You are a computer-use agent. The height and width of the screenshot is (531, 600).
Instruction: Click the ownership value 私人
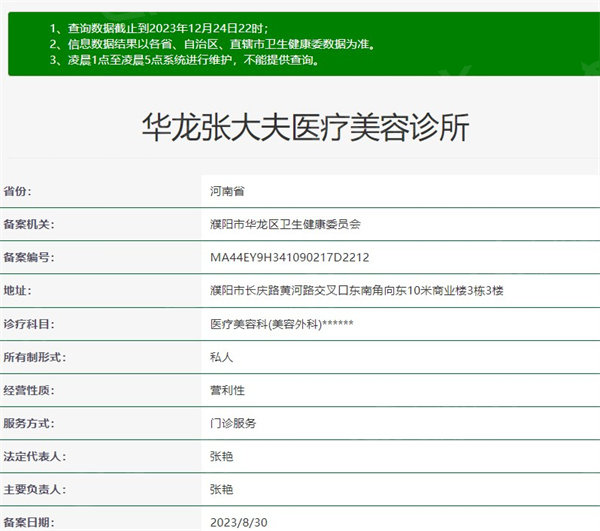coord(221,357)
